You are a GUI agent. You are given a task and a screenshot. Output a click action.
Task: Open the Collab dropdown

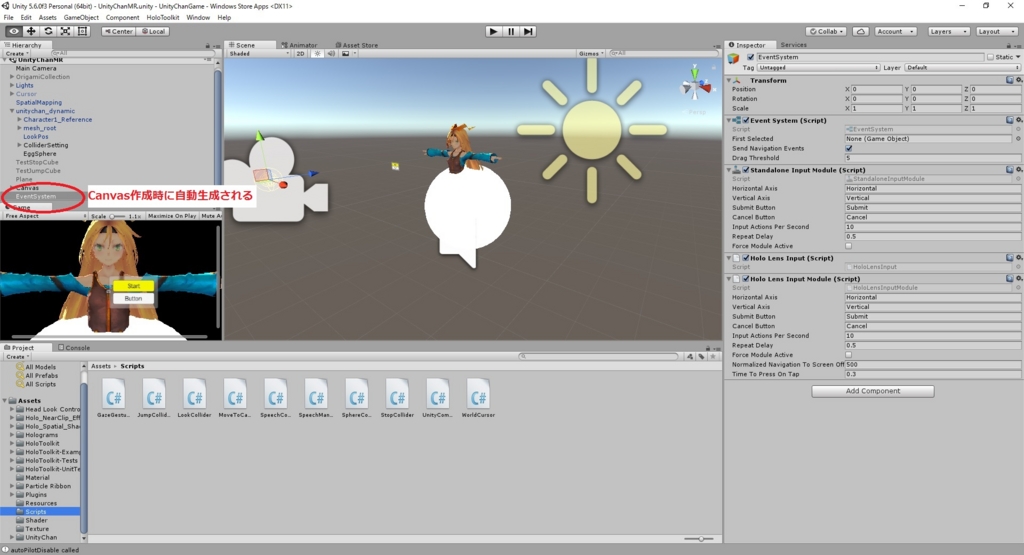[x=827, y=31]
